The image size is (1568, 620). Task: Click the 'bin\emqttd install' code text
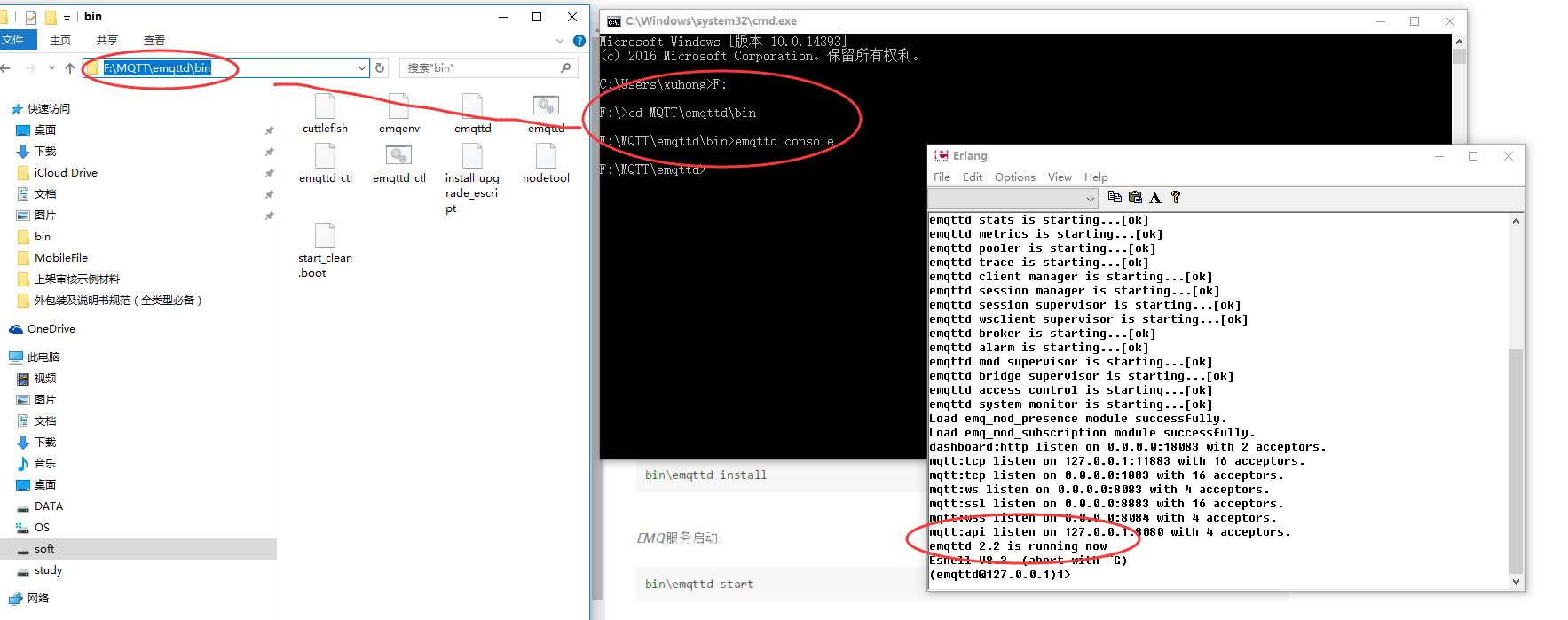tap(705, 475)
